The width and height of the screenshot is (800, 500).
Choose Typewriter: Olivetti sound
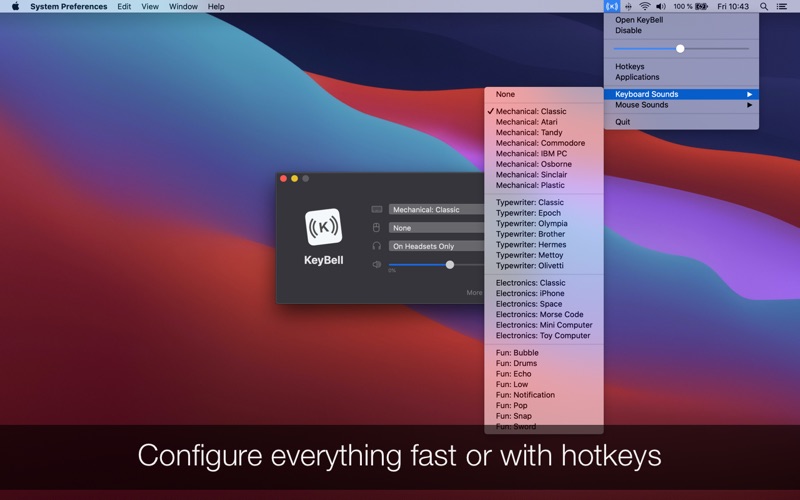pyautogui.click(x=544, y=266)
